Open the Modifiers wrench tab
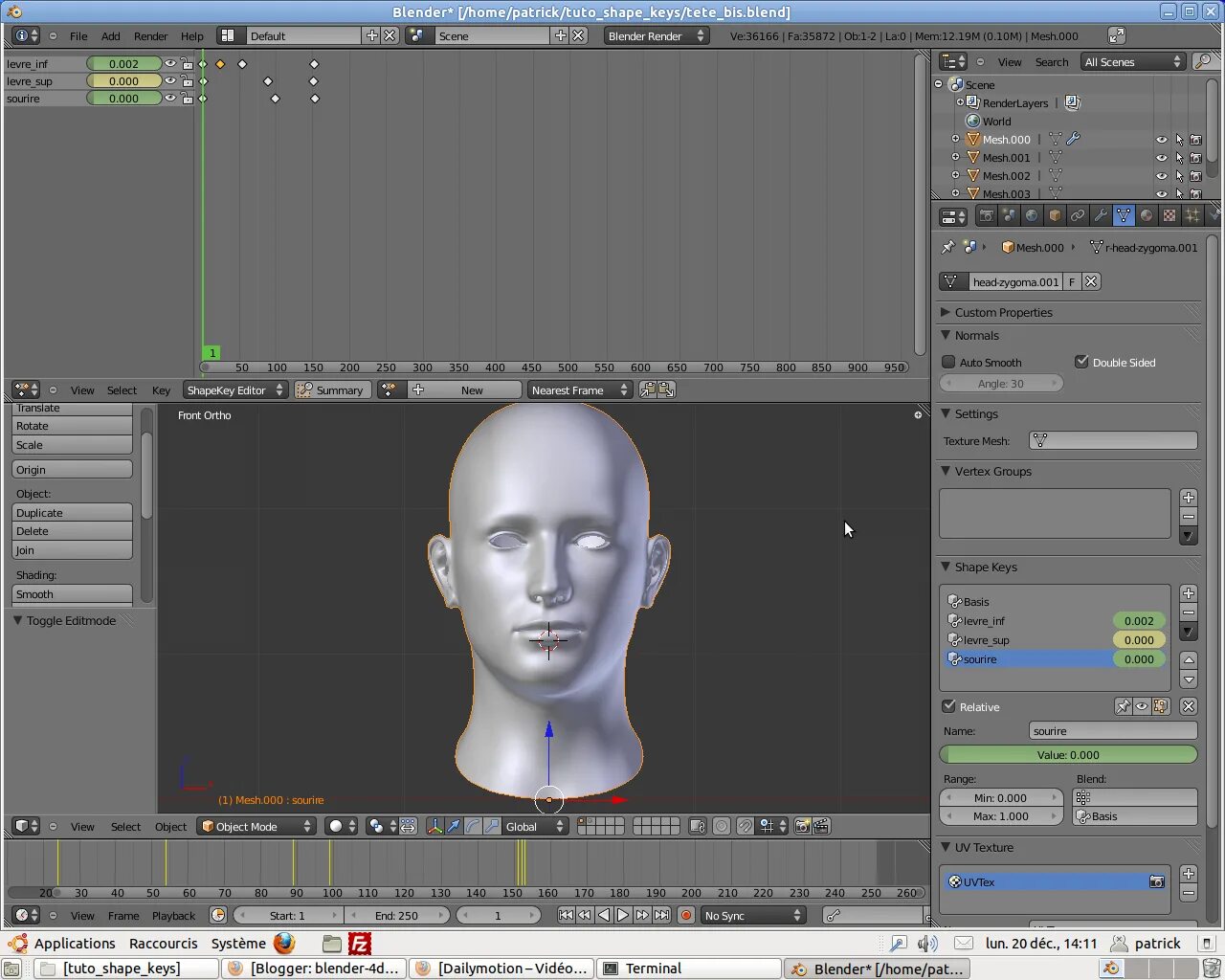1225x980 pixels. click(x=1100, y=215)
